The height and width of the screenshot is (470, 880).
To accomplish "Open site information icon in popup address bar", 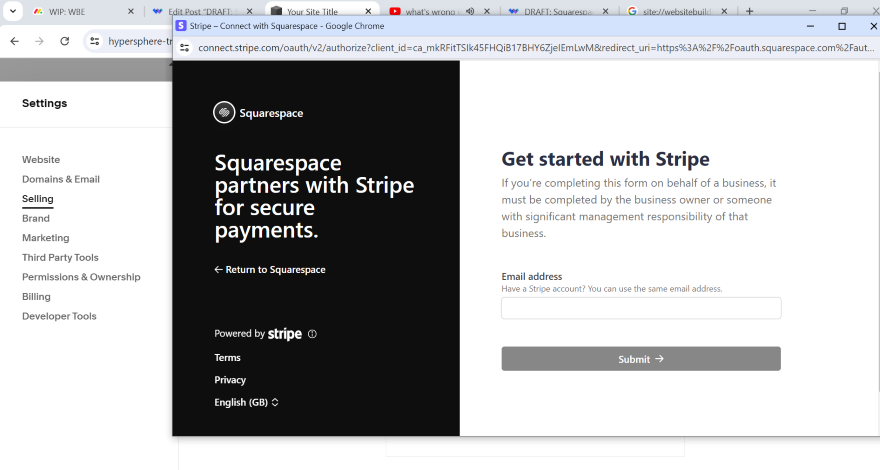I will tap(185, 48).
